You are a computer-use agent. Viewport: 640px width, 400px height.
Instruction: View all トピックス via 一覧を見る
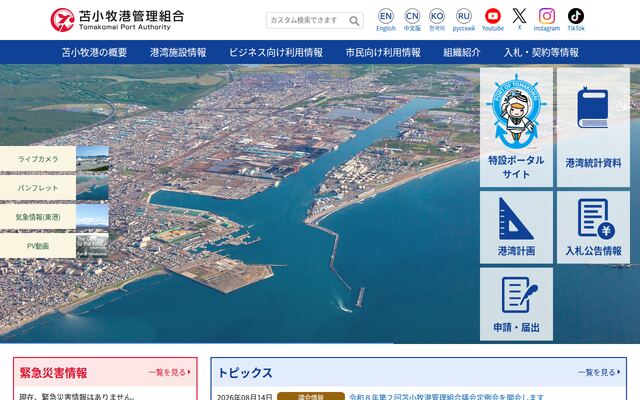pyautogui.click(x=599, y=372)
